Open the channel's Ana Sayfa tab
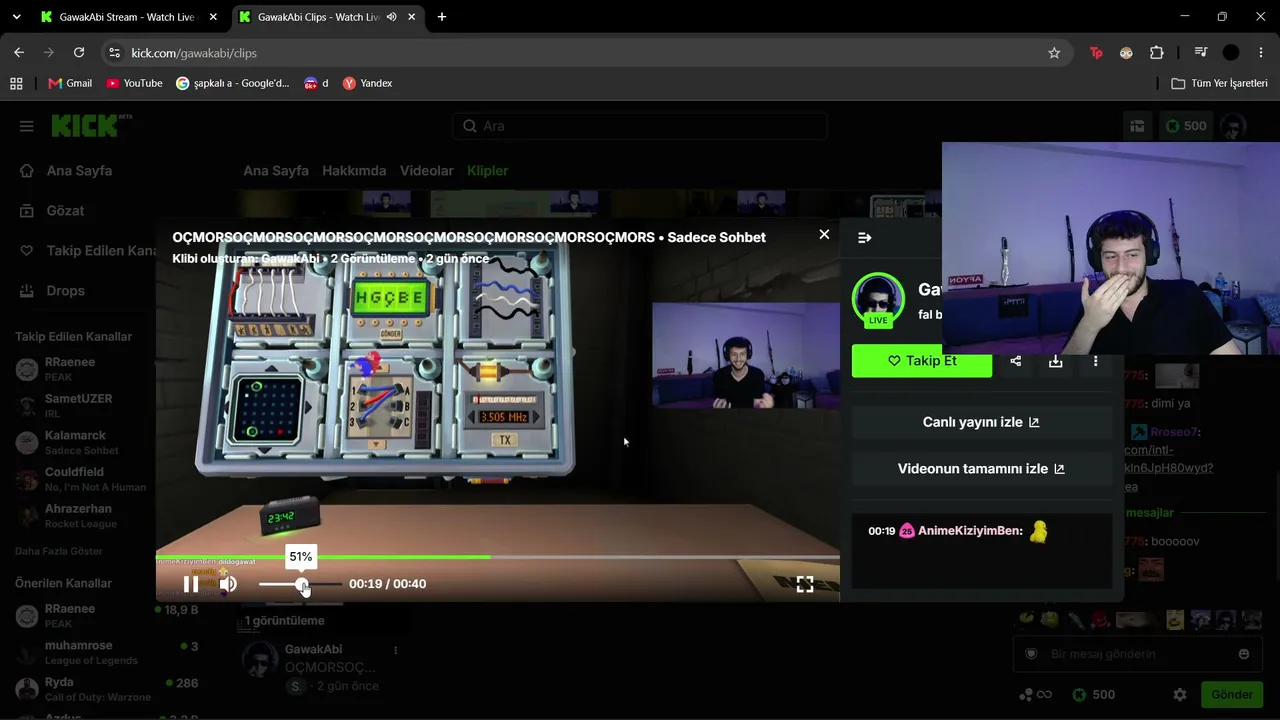Screen dimensions: 1280x720 [276, 171]
